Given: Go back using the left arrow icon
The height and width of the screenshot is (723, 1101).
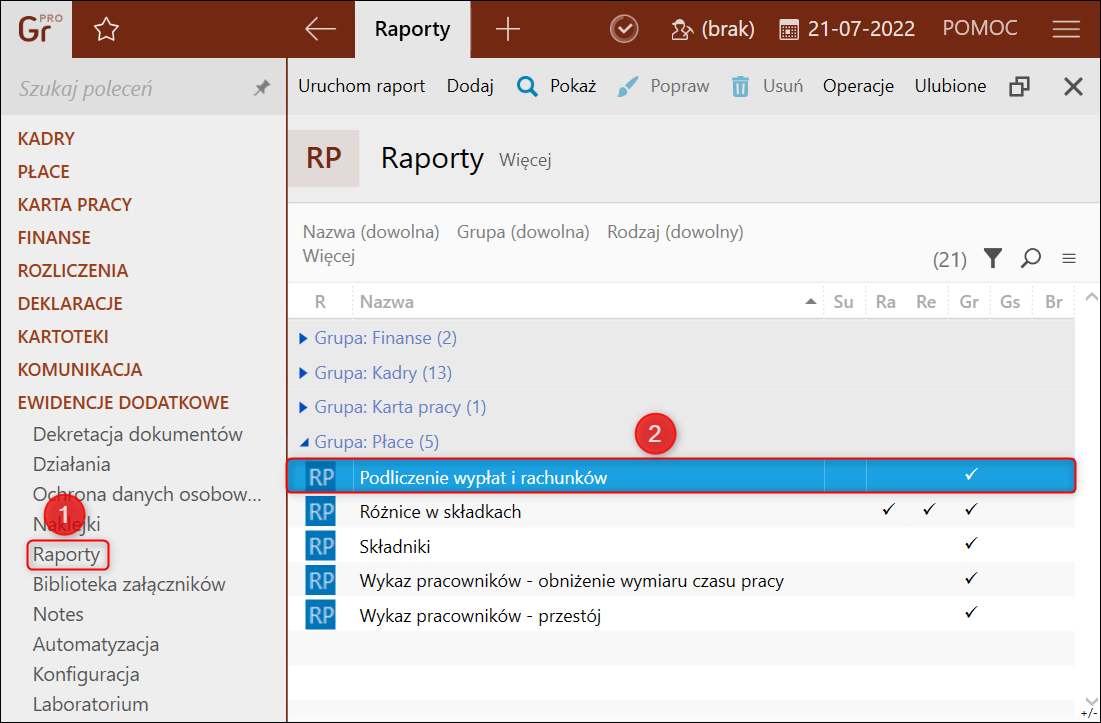Looking at the screenshot, I should pos(320,29).
